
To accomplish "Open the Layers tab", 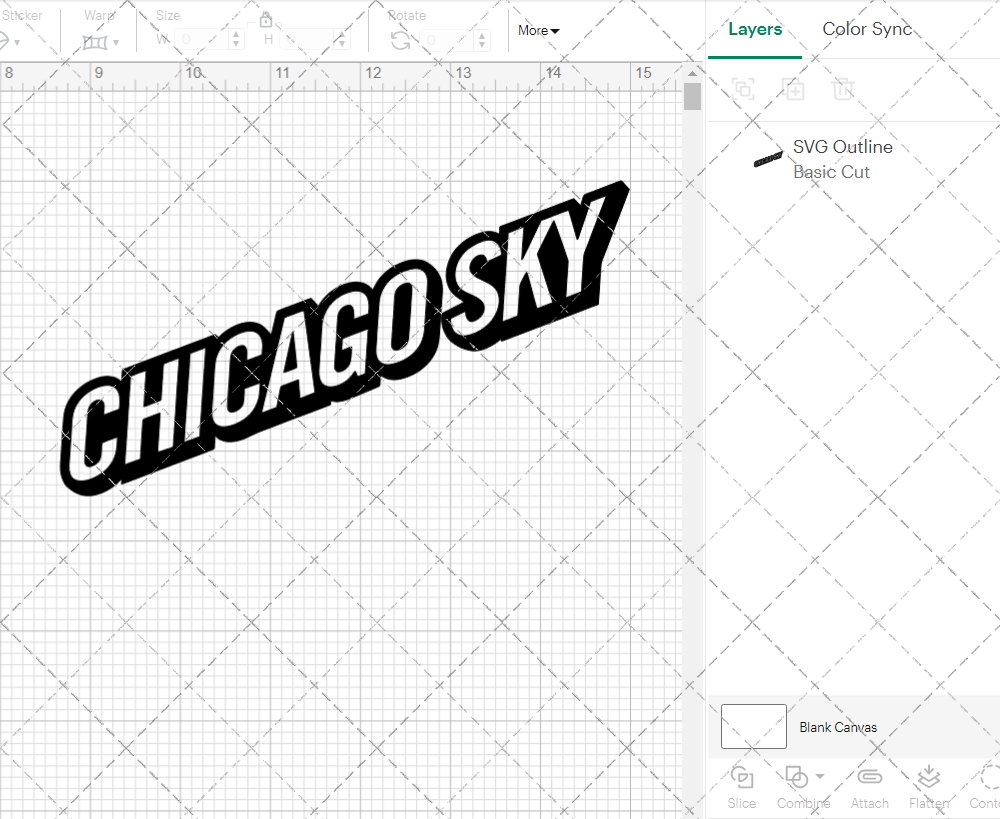I will [x=755, y=29].
